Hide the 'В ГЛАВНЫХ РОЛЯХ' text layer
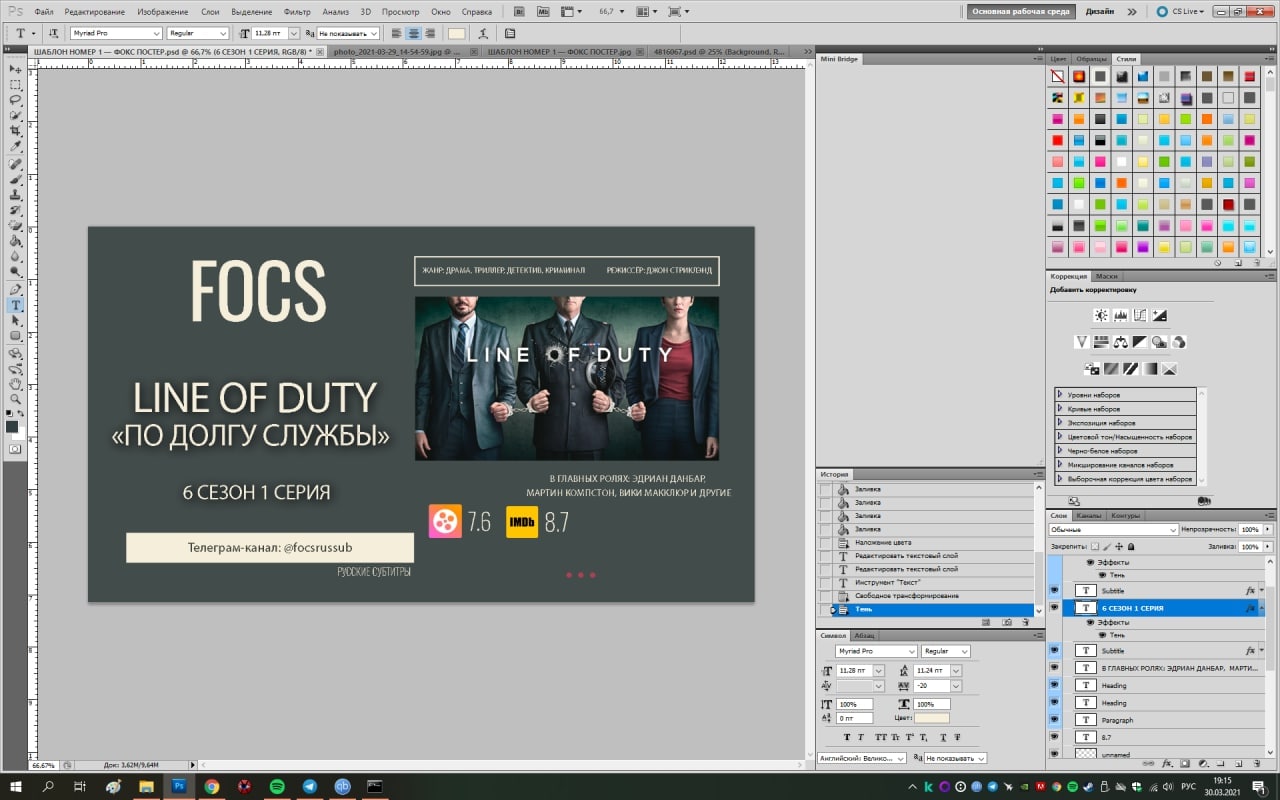Image resolution: width=1280 pixels, height=800 pixels. 1054,668
